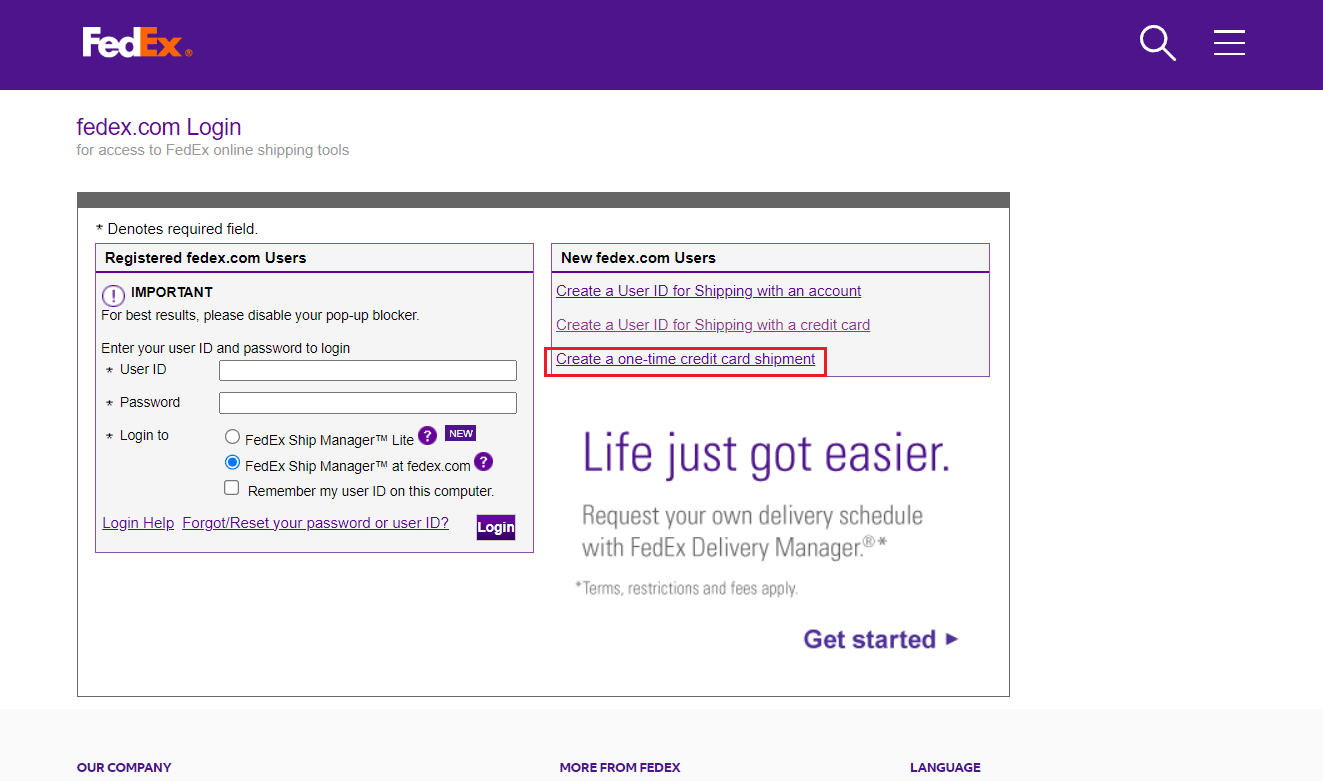Image resolution: width=1323 pixels, height=781 pixels.
Task: Open Create a User ID for Shipping with credit card
Action: 713,325
